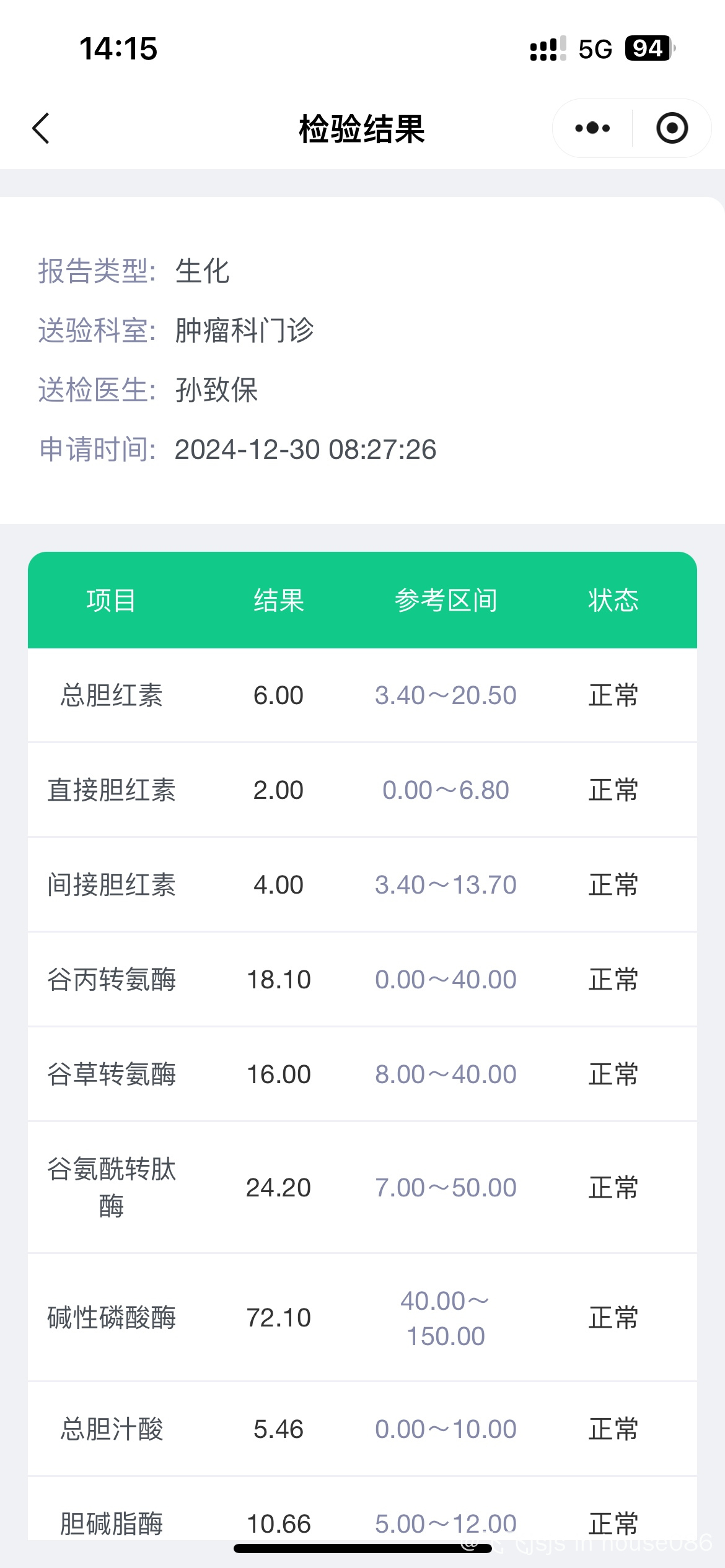The width and height of the screenshot is (725, 1568).
Task: Tap the 谷草转氨酶 reference range
Action: pos(446,1074)
